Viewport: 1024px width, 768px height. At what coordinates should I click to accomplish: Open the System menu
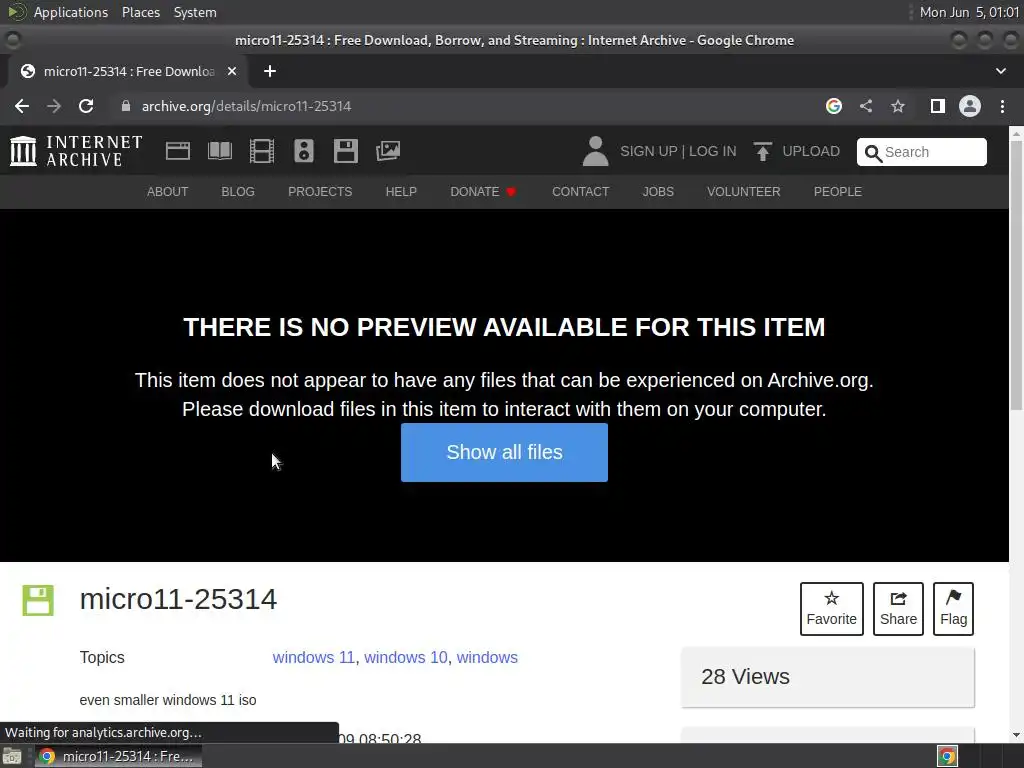click(195, 12)
